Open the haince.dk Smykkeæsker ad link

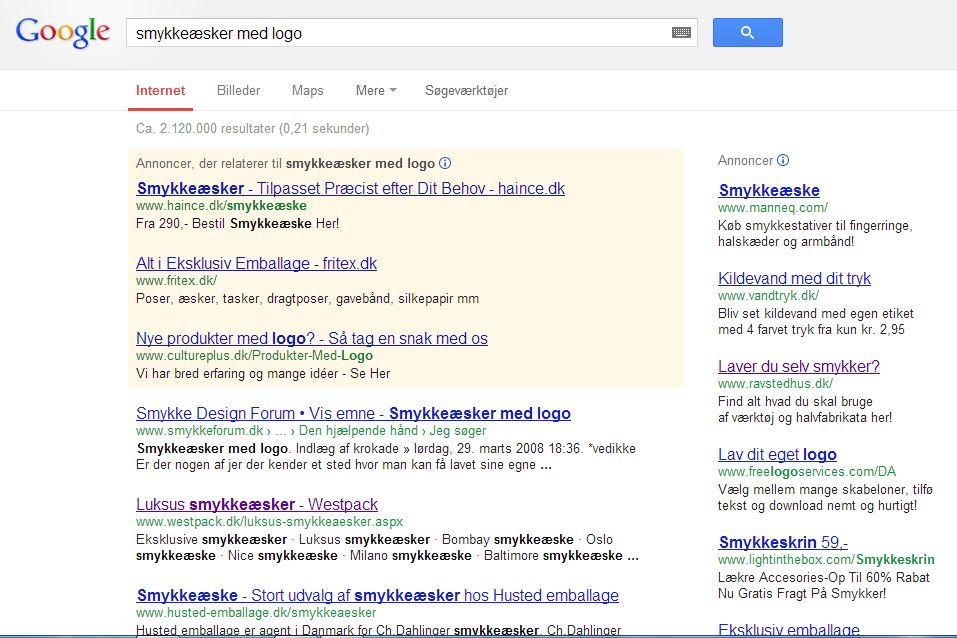pos(350,188)
